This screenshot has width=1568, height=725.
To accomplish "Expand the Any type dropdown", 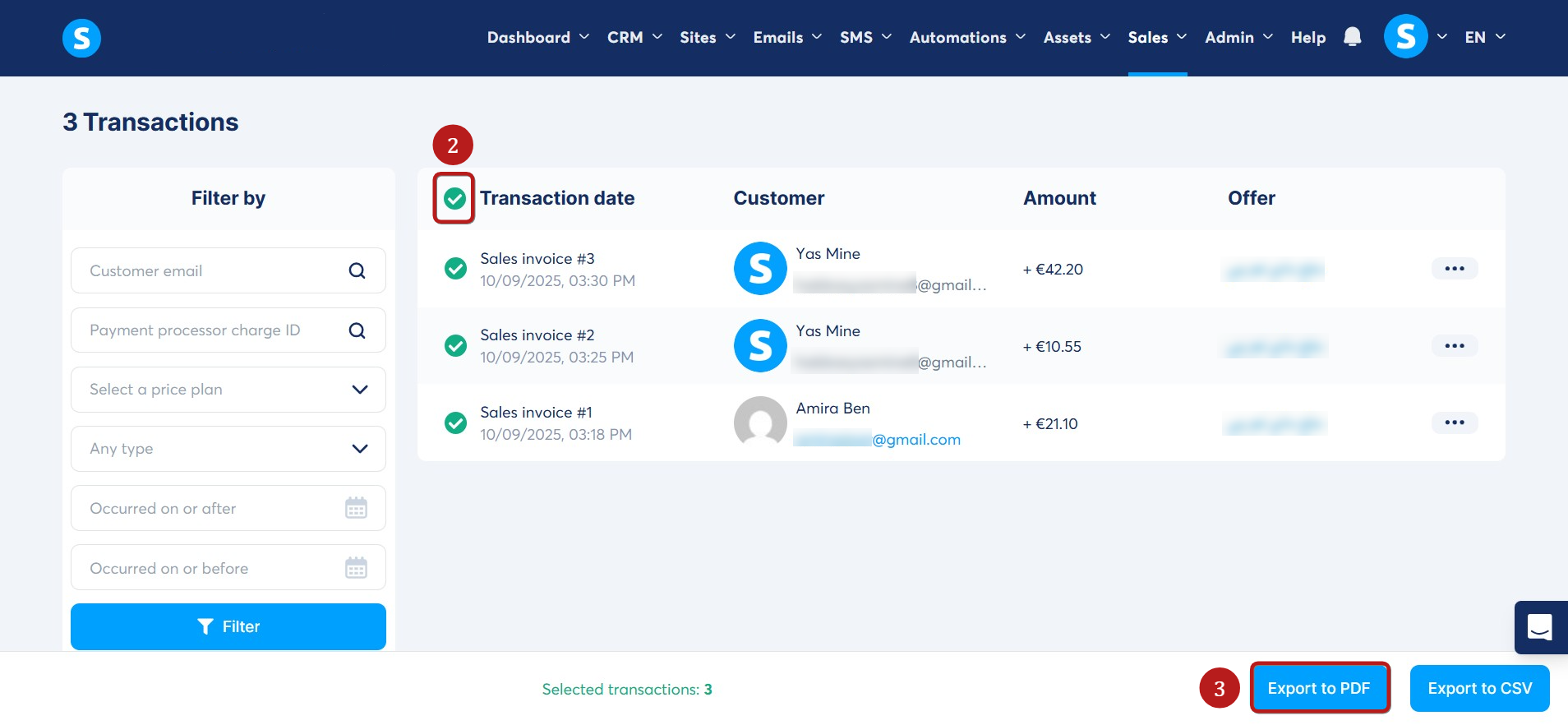I will coord(228,449).
